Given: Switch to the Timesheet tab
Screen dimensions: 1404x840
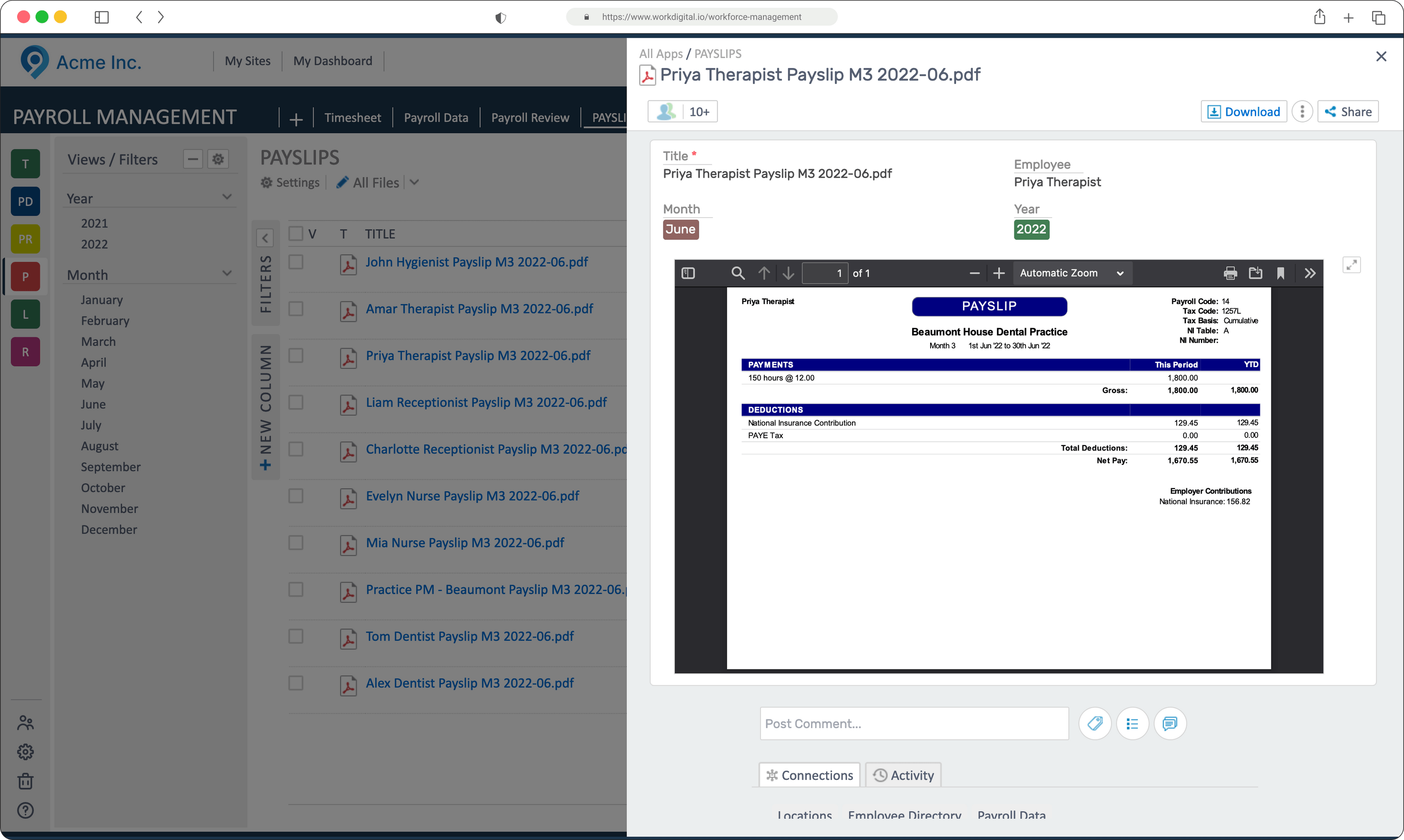Looking at the screenshot, I should point(353,117).
